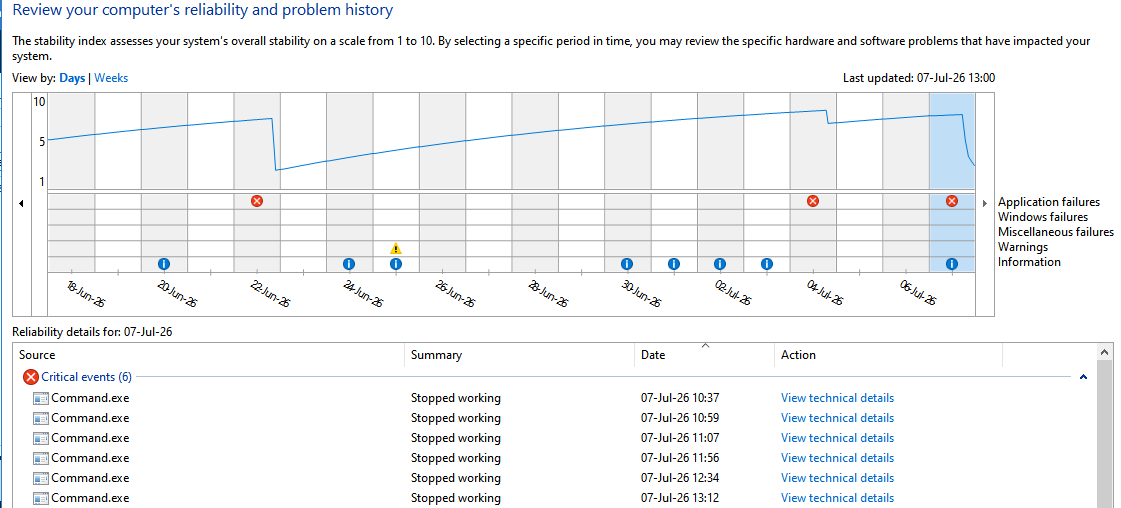The width and height of the screenshot is (1121, 508).
Task: Click the 'Review your computer's reliability' title
Action: tap(203, 10)
